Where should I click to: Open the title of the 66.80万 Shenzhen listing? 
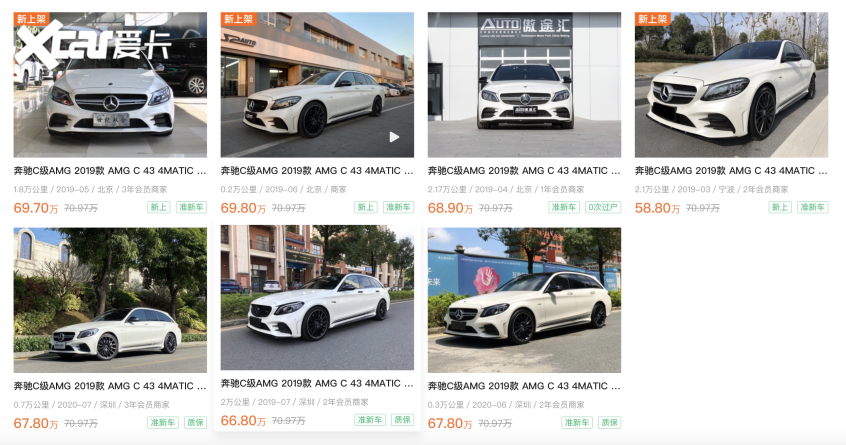(x=317, y=384)
